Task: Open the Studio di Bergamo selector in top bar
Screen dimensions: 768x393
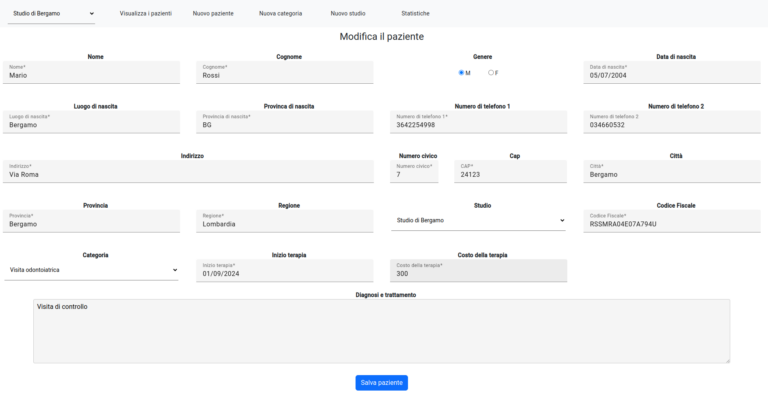Action: (51, 14)
